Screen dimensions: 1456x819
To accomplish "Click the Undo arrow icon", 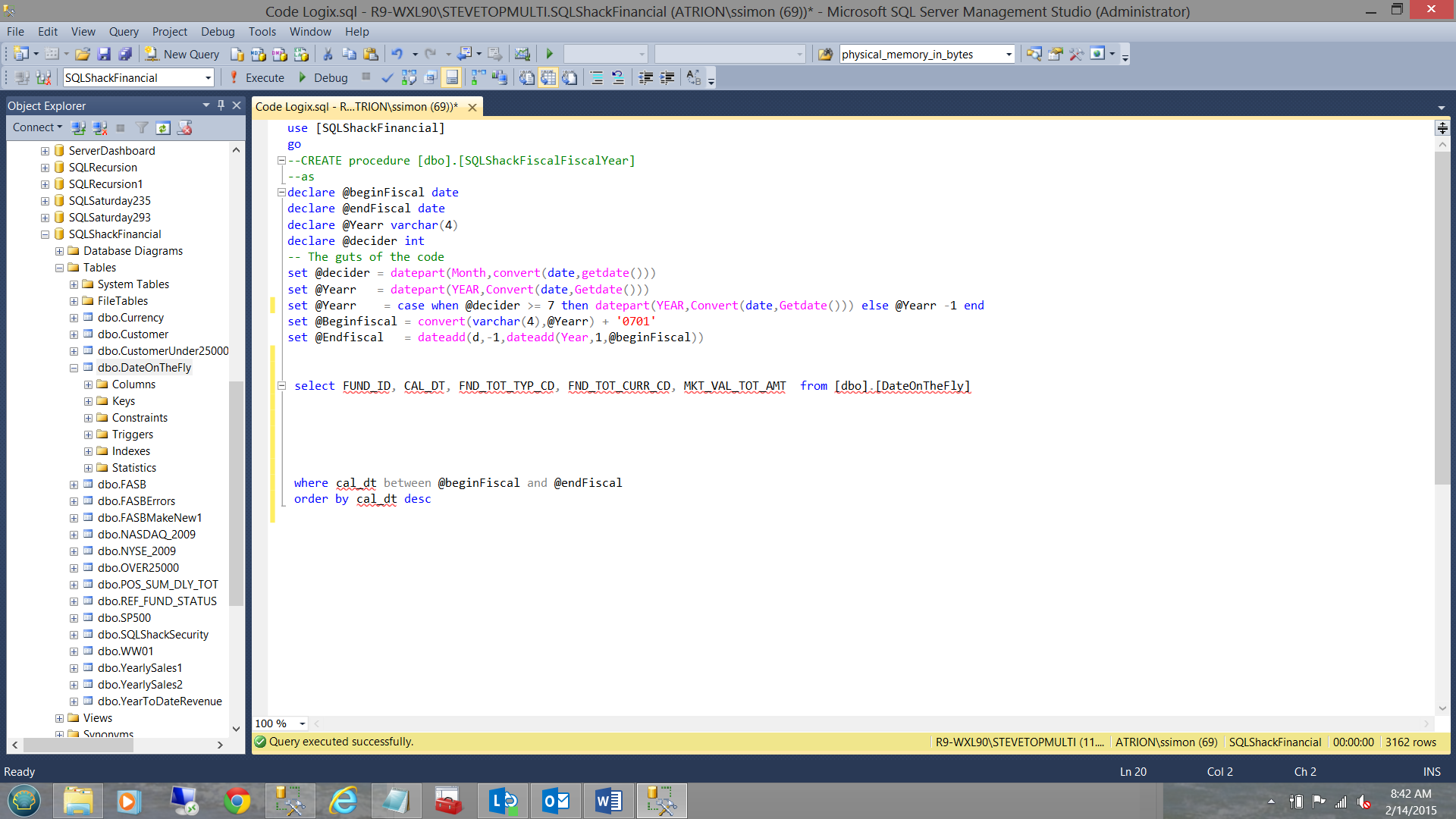I will pos(397,54).
